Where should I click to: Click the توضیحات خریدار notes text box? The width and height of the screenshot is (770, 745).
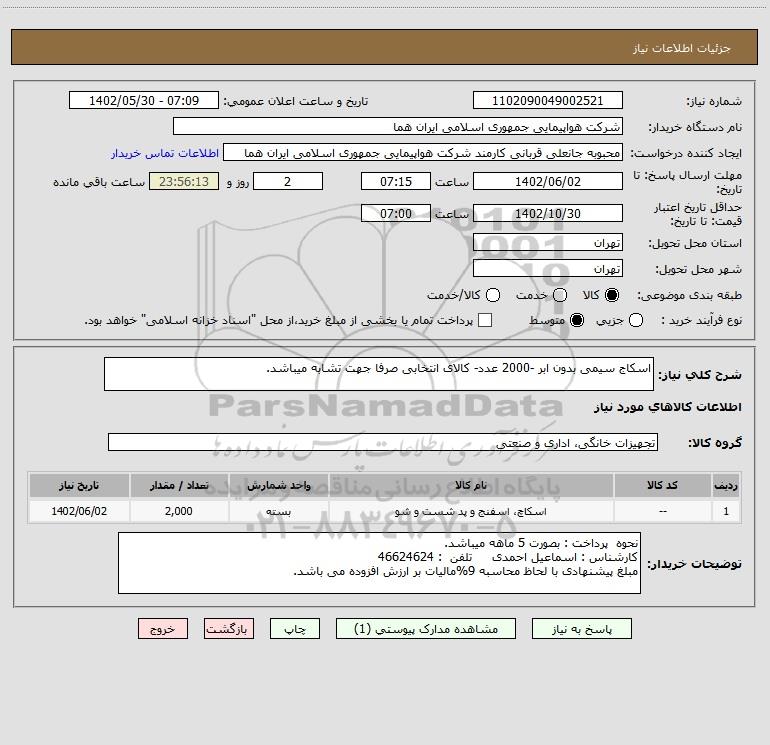380,563
